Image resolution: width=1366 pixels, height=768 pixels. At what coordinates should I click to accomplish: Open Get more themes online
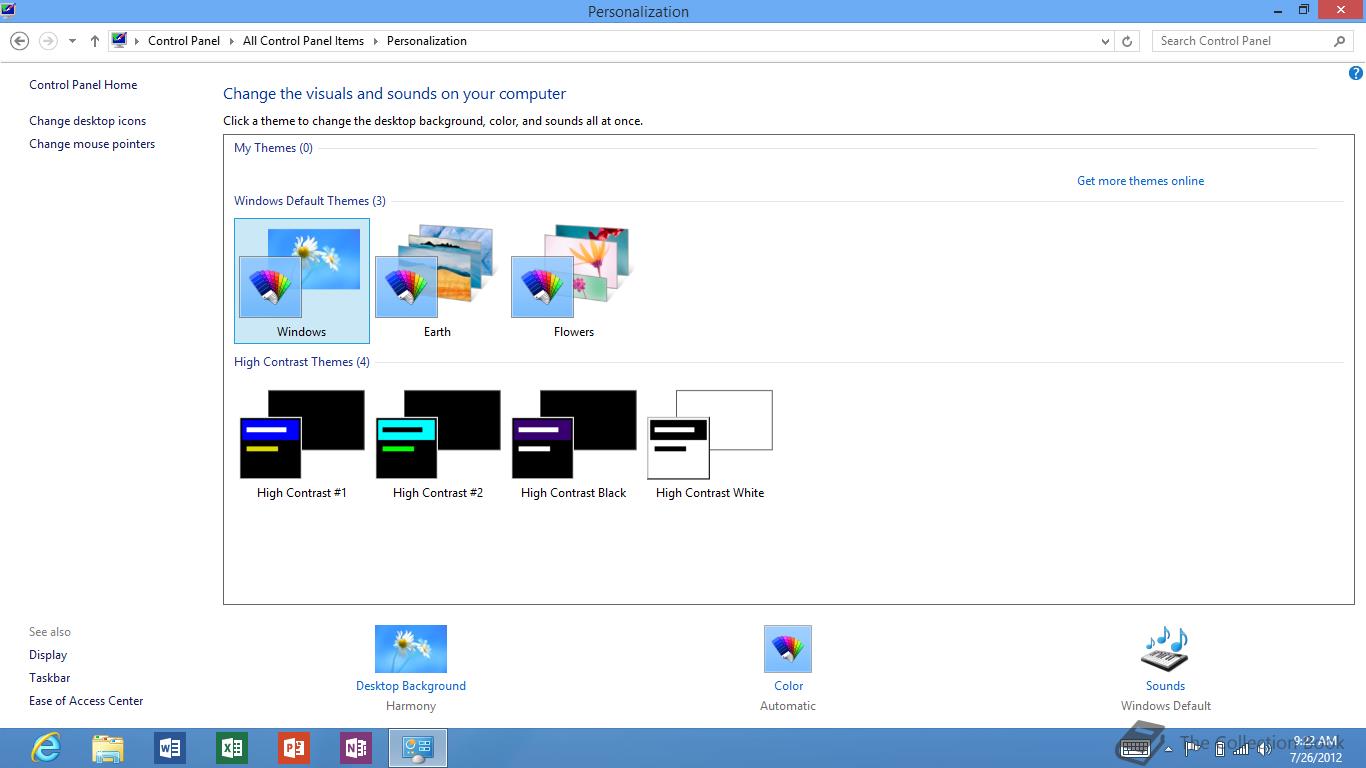click(1140, 181)
